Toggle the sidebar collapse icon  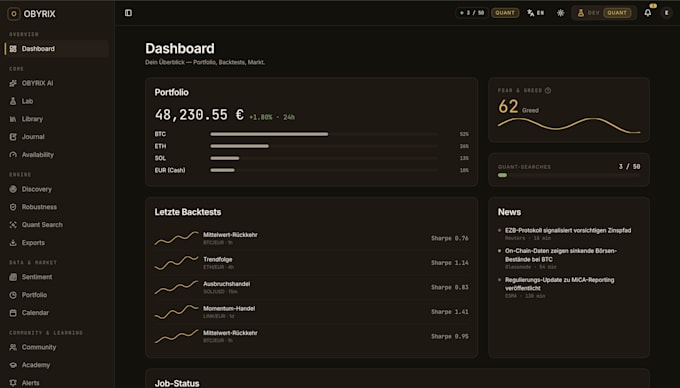(128, 13)
